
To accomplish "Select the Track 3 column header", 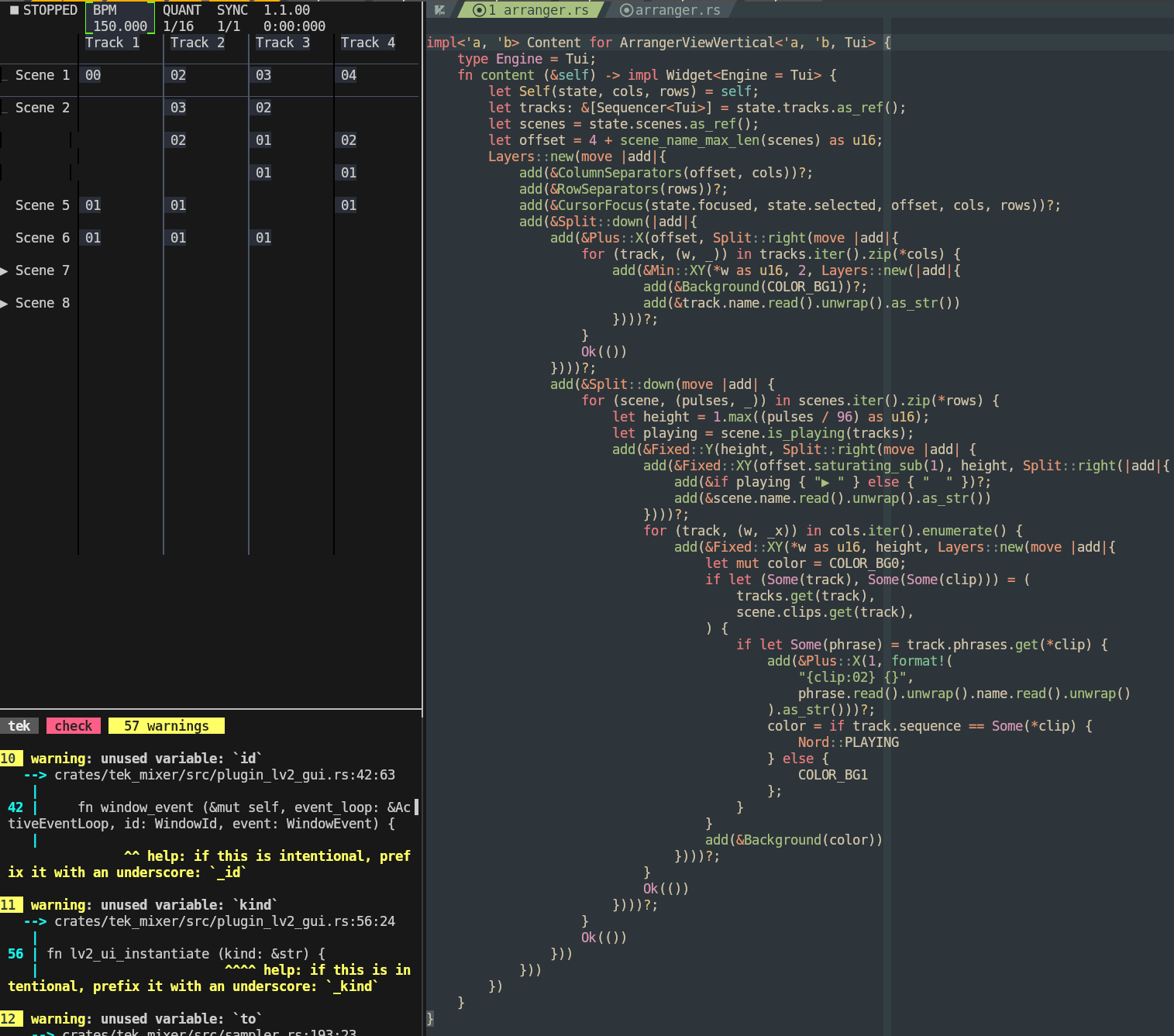I will point(283,43).
